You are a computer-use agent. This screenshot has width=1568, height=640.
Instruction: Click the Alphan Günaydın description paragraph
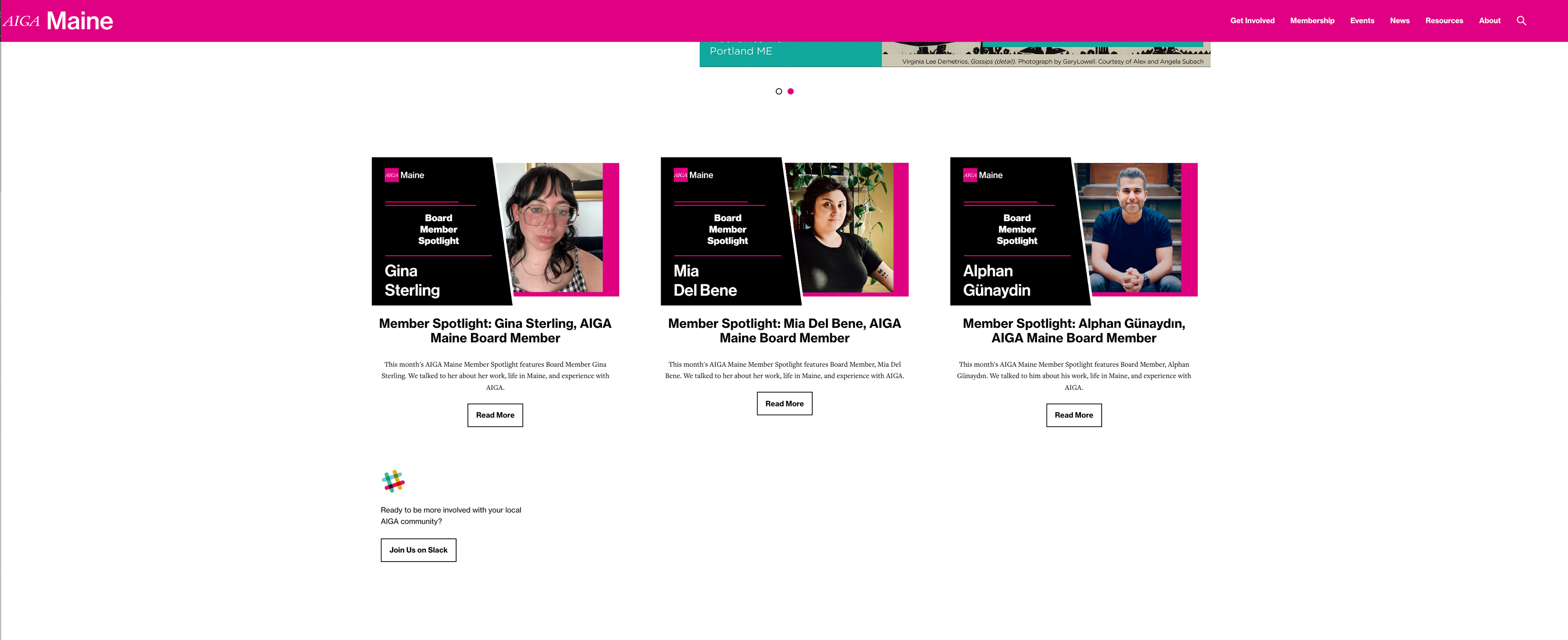pyautogui.click(x=1074, y=376)
